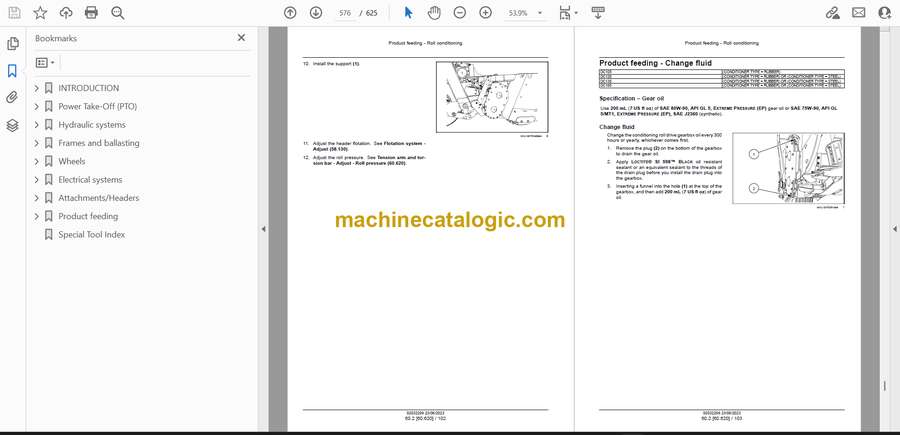Screen dimensions: 900x435
Task: Activate the hand pan tool
Action: coord(434,13)
